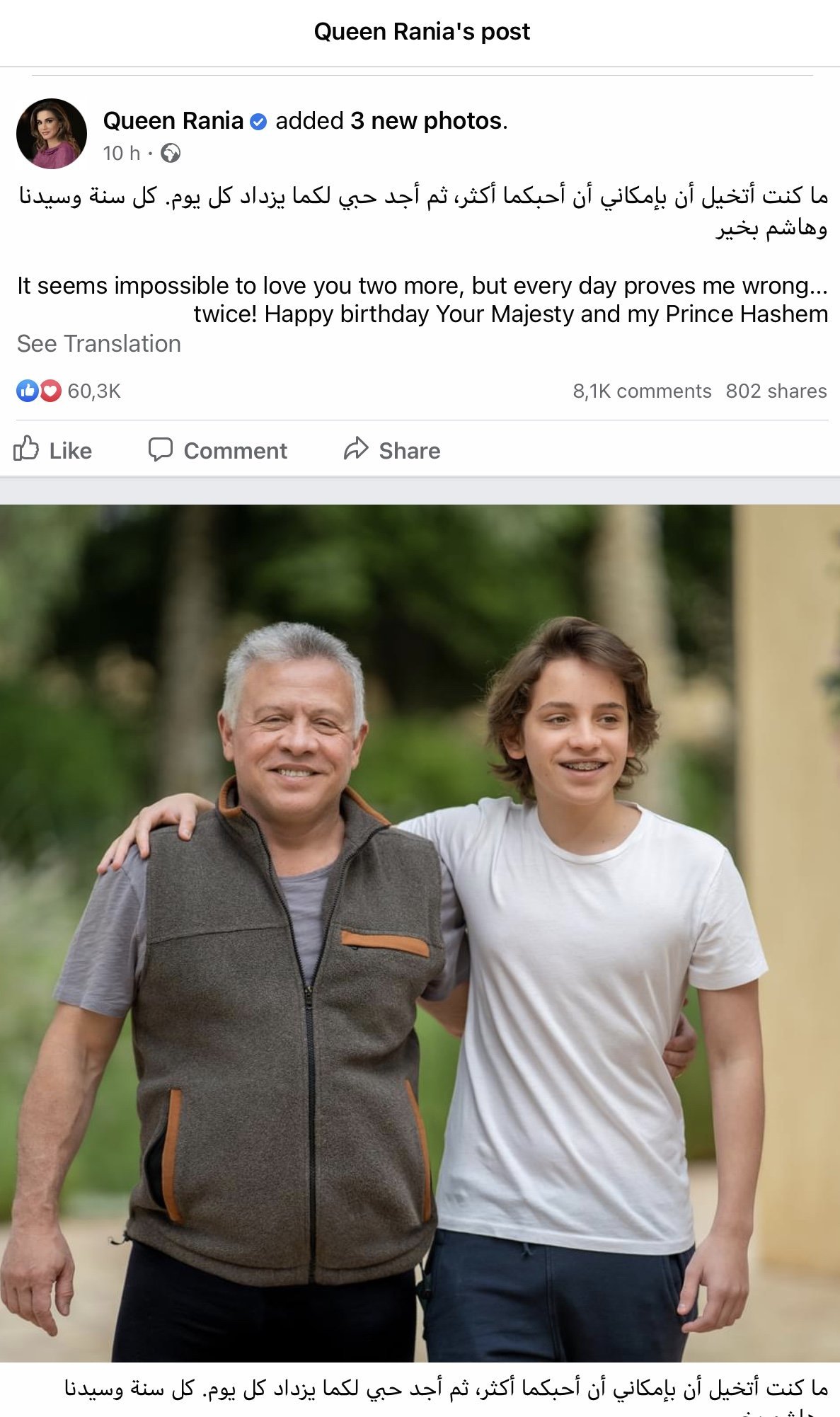This screenshot has width=840, height=1417.
Task: Click the public globe privacy icon
Action: (171, 153)
